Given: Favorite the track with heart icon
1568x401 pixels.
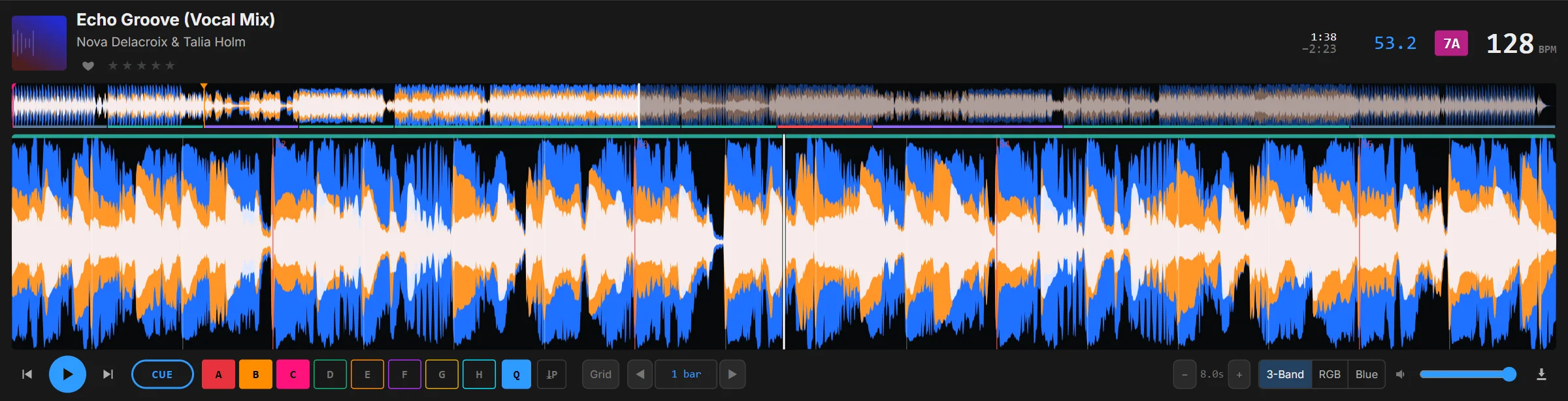Looking at the screenshot, I should click(88, 65).
